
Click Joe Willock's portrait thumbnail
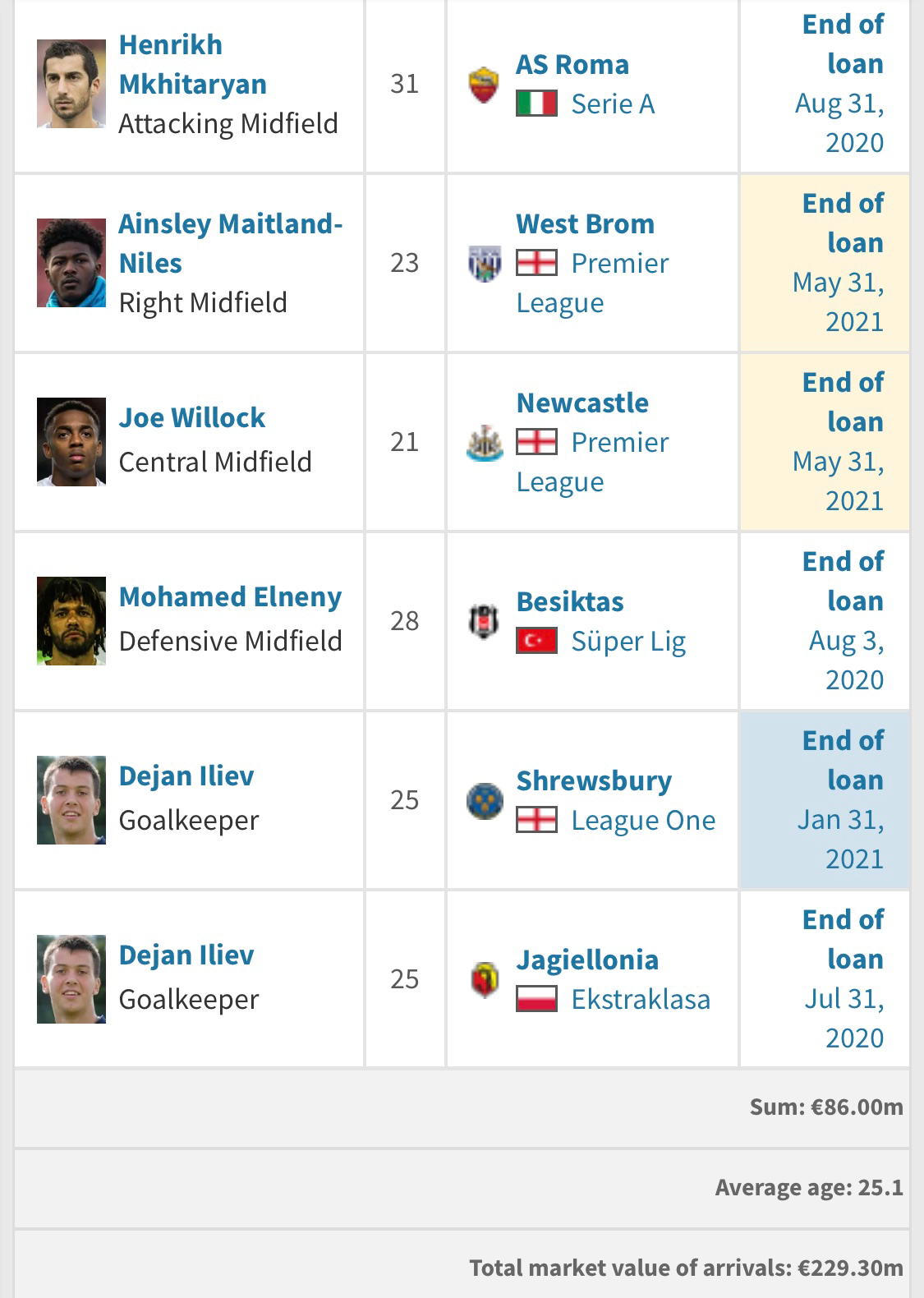(71, 442)
